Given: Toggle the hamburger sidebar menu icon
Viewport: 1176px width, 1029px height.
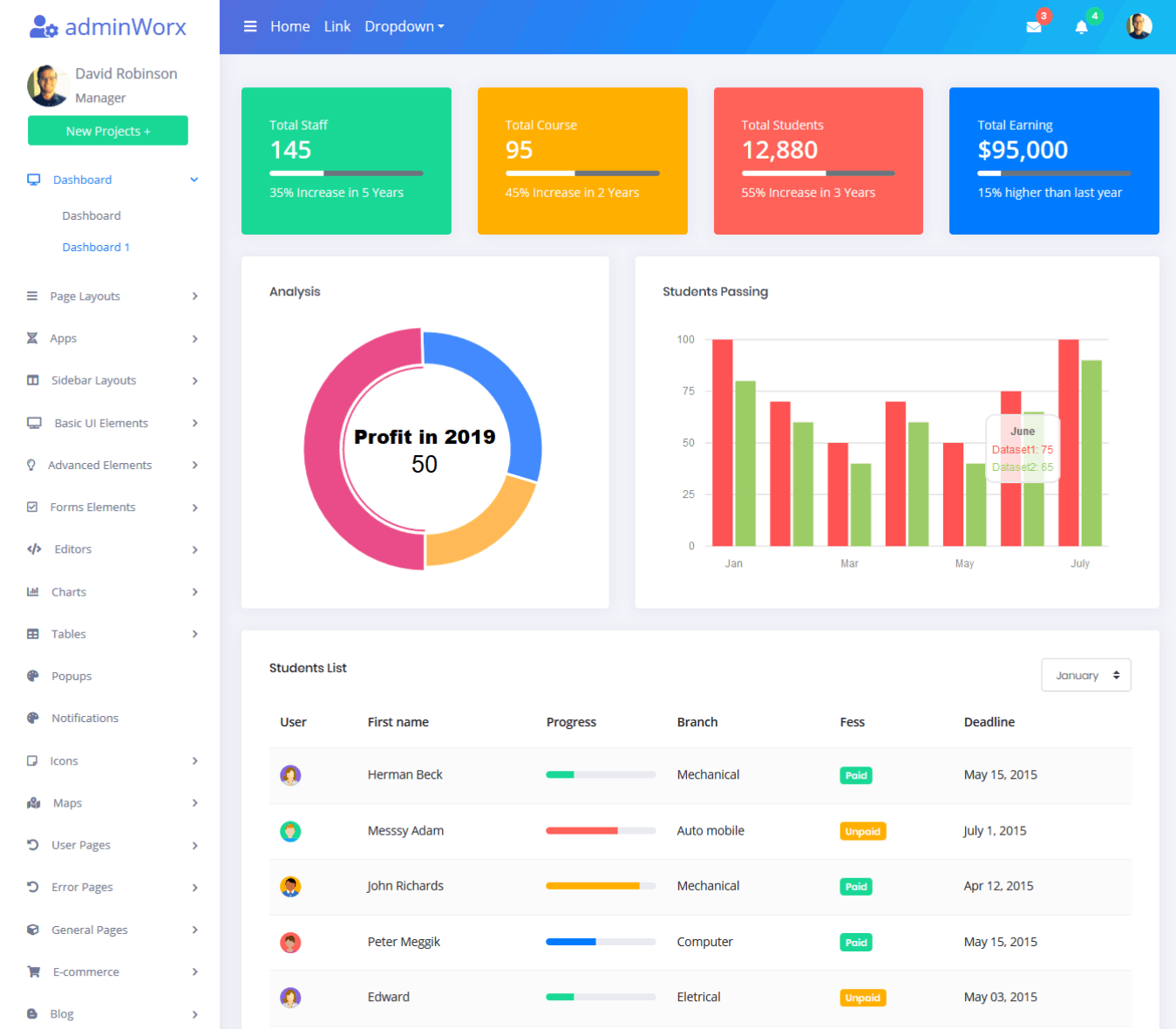Looking at the screenshot, I should pyautogui.click(x=250, y=26).
